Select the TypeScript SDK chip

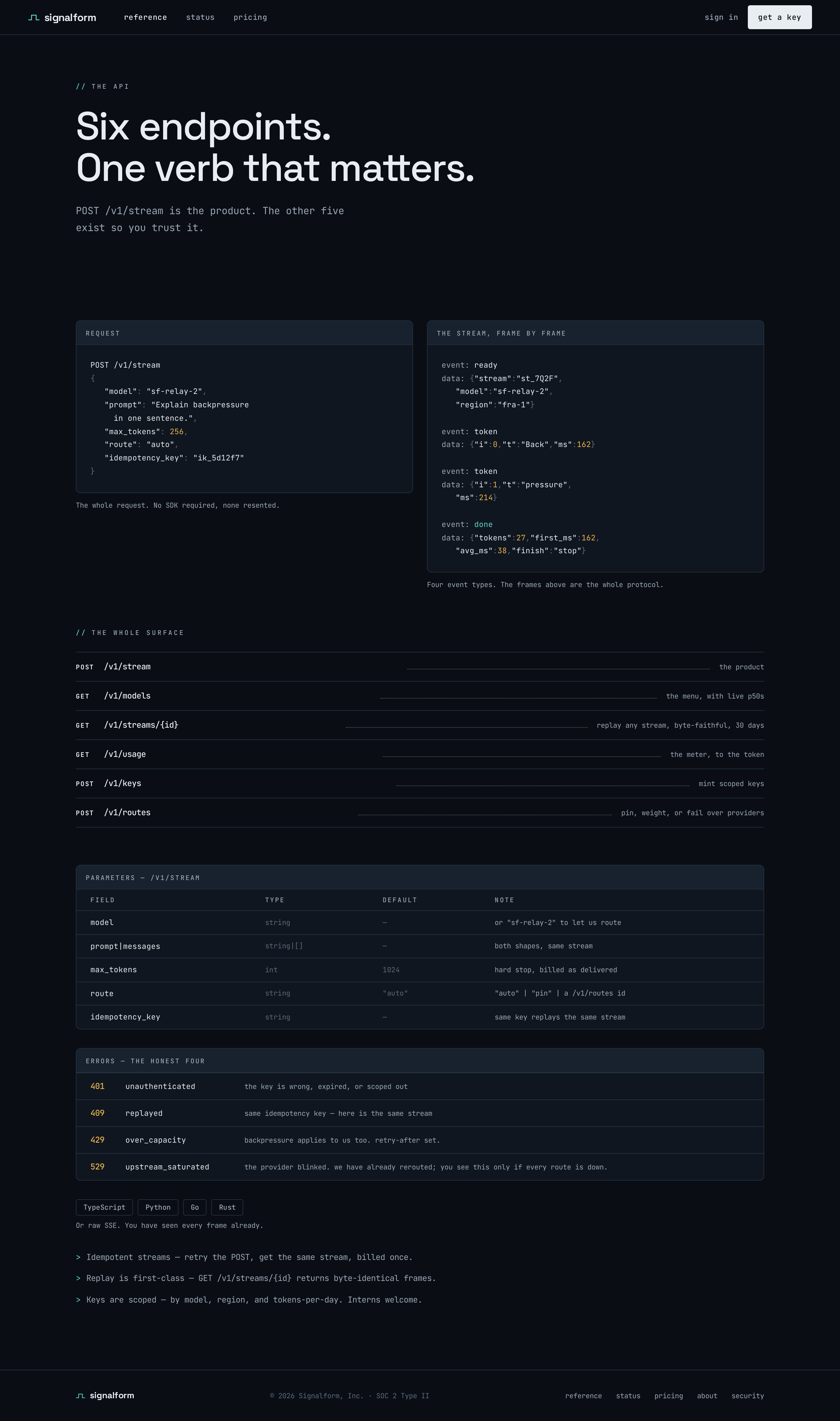pyautogui.click(x=104, y=1208)
